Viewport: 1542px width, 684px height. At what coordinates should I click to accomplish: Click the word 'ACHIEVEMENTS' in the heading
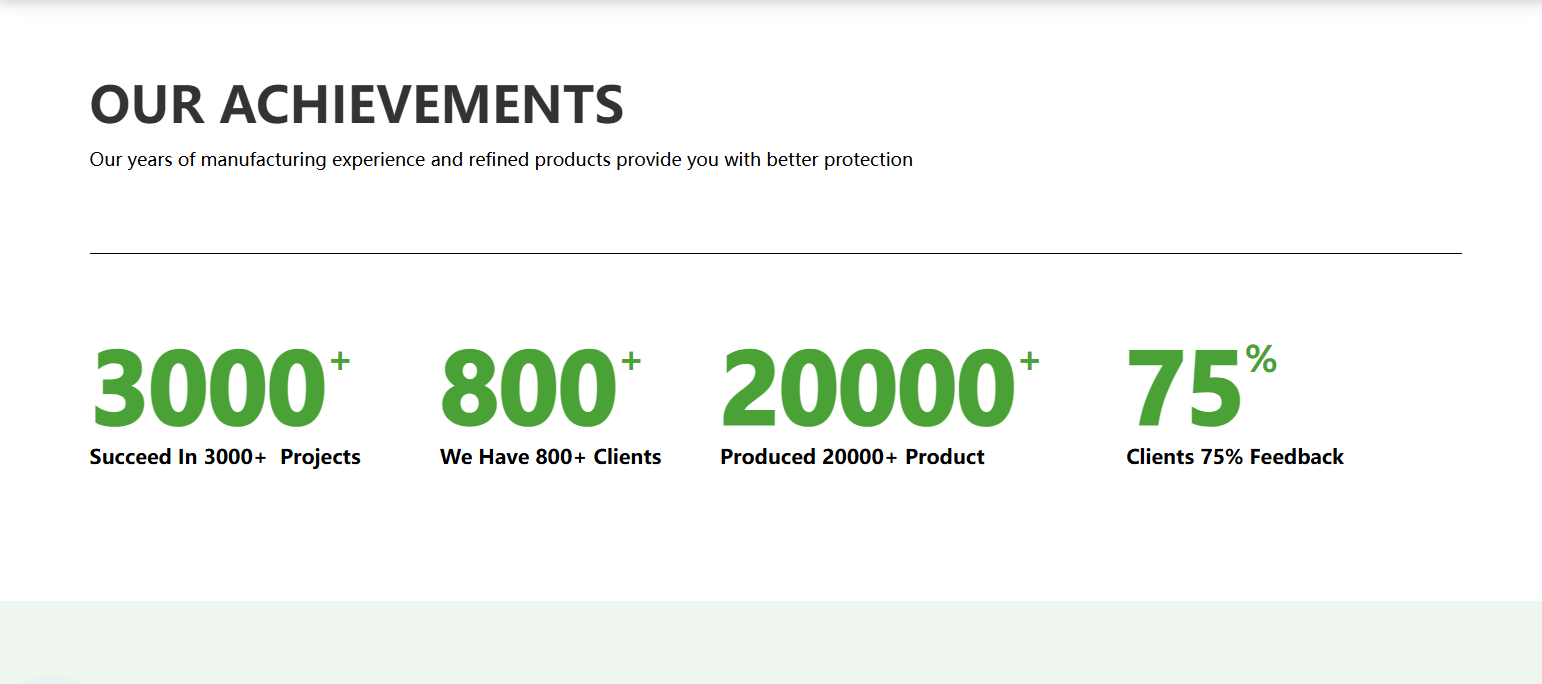click(x=421, y=105)
